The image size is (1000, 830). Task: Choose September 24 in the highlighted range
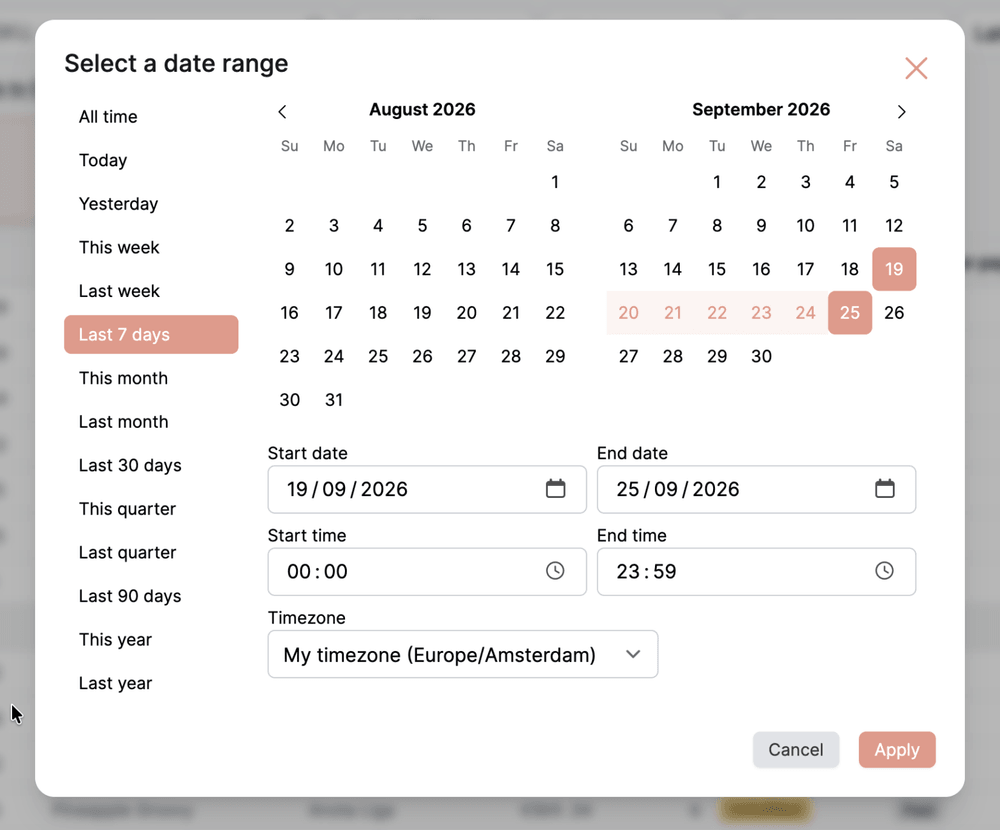click(805, 313)
